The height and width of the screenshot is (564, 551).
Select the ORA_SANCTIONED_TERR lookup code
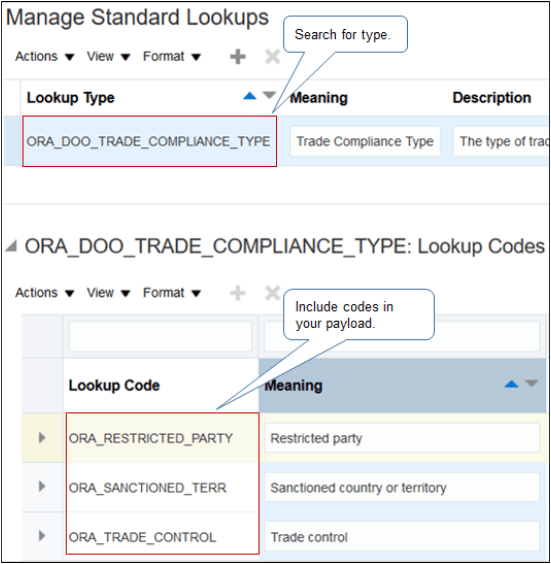(148, 488)
